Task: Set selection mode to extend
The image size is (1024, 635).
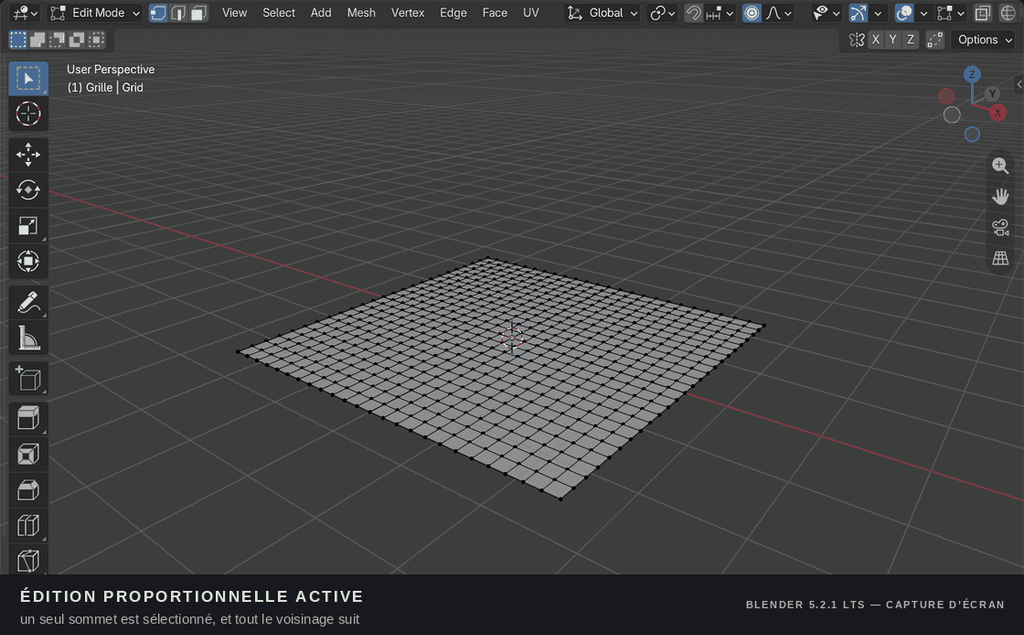Action: (x=38, y=40)
